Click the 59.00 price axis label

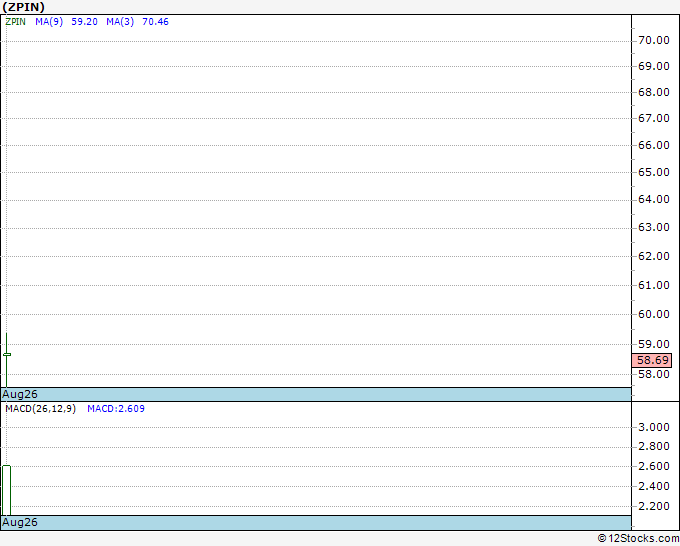point(654,344)
